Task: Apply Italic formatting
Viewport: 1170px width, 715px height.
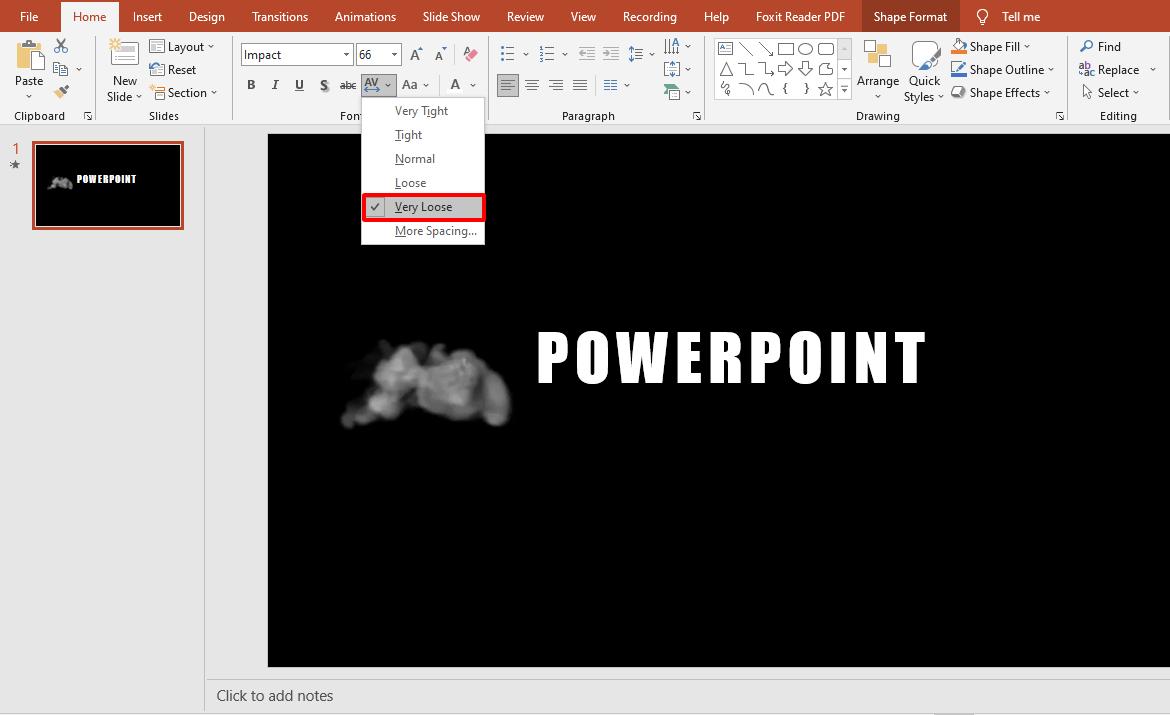Action: click(275, 85)
